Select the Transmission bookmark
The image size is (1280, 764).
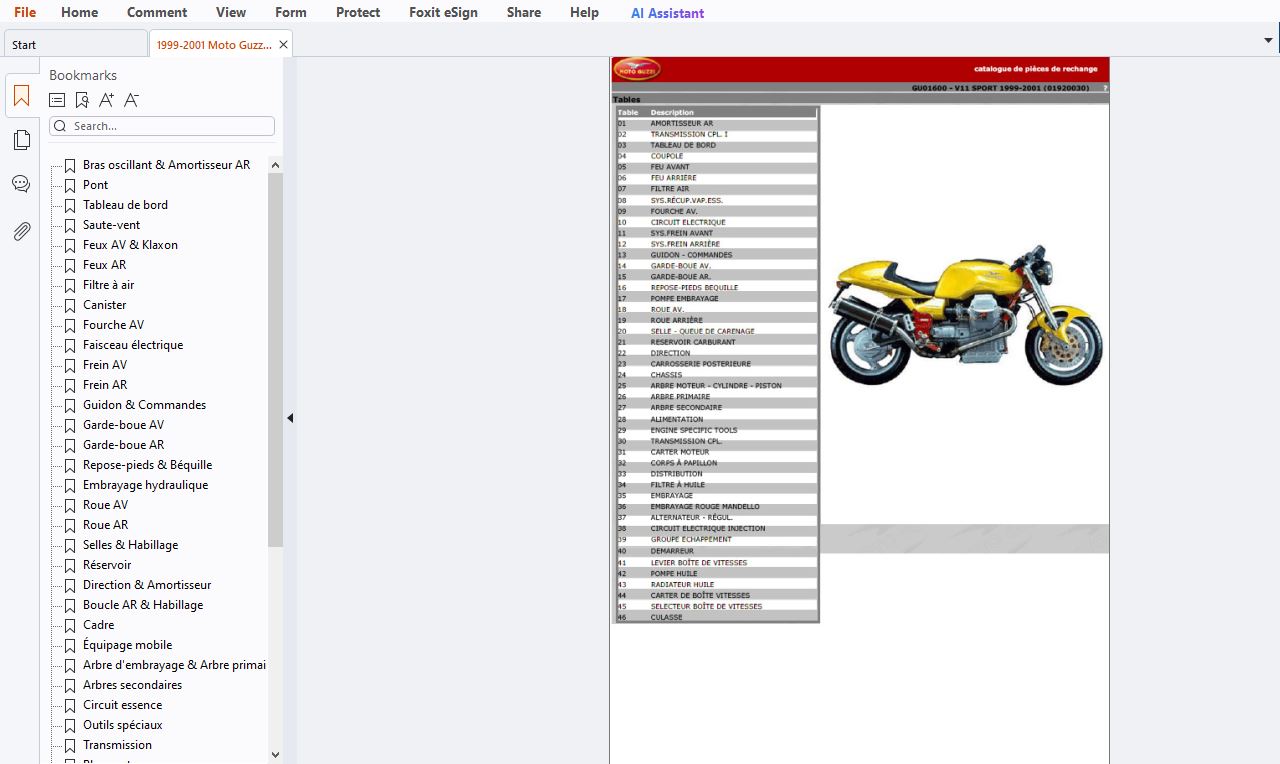pos(117,745)
